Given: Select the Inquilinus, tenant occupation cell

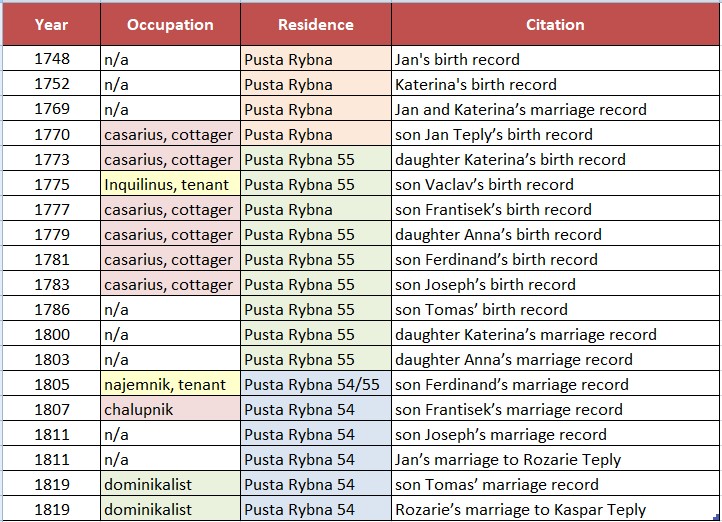Looking at the screenshot, I should click(x=168, y=185).
